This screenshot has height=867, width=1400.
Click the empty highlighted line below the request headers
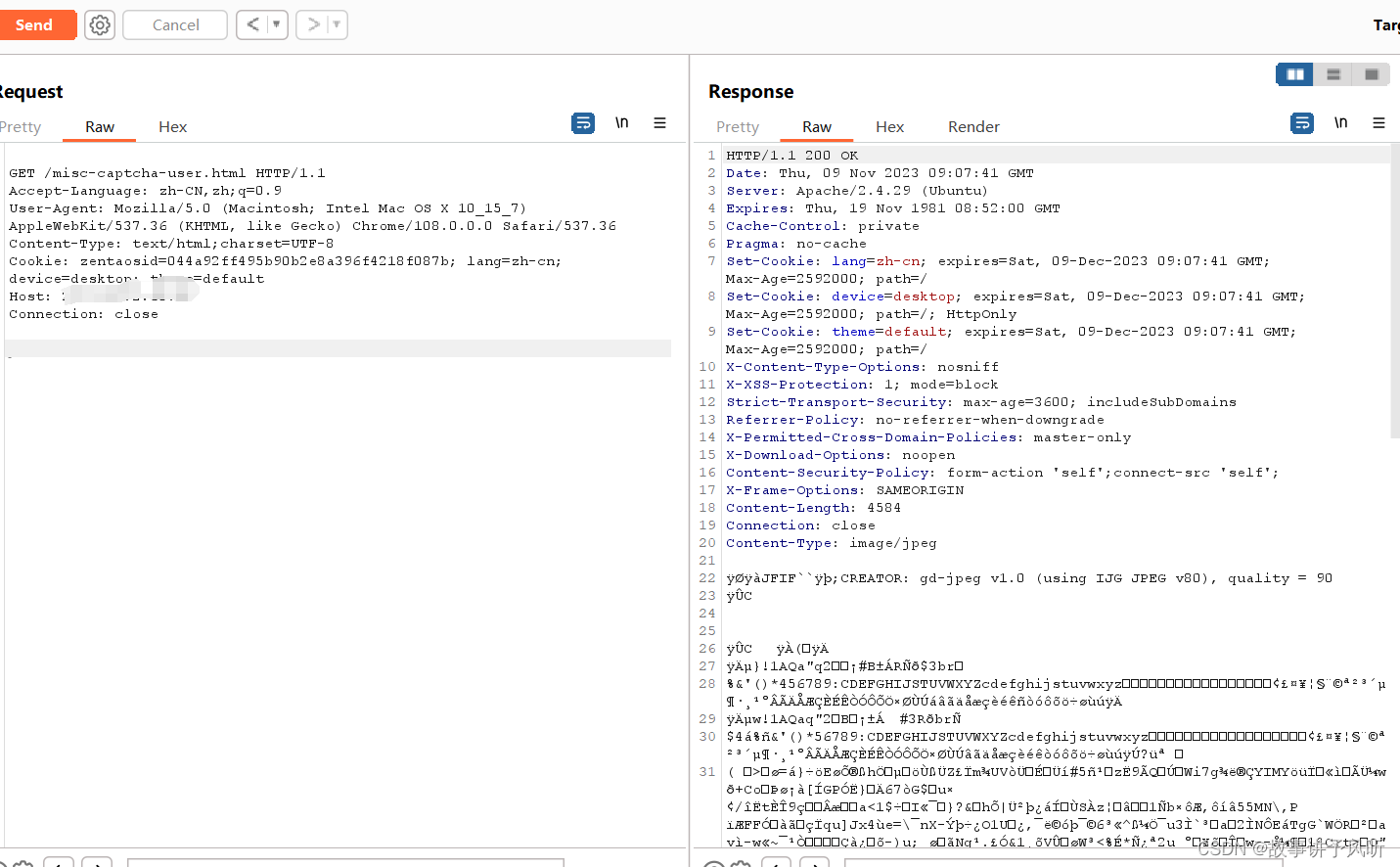[338, 348]
